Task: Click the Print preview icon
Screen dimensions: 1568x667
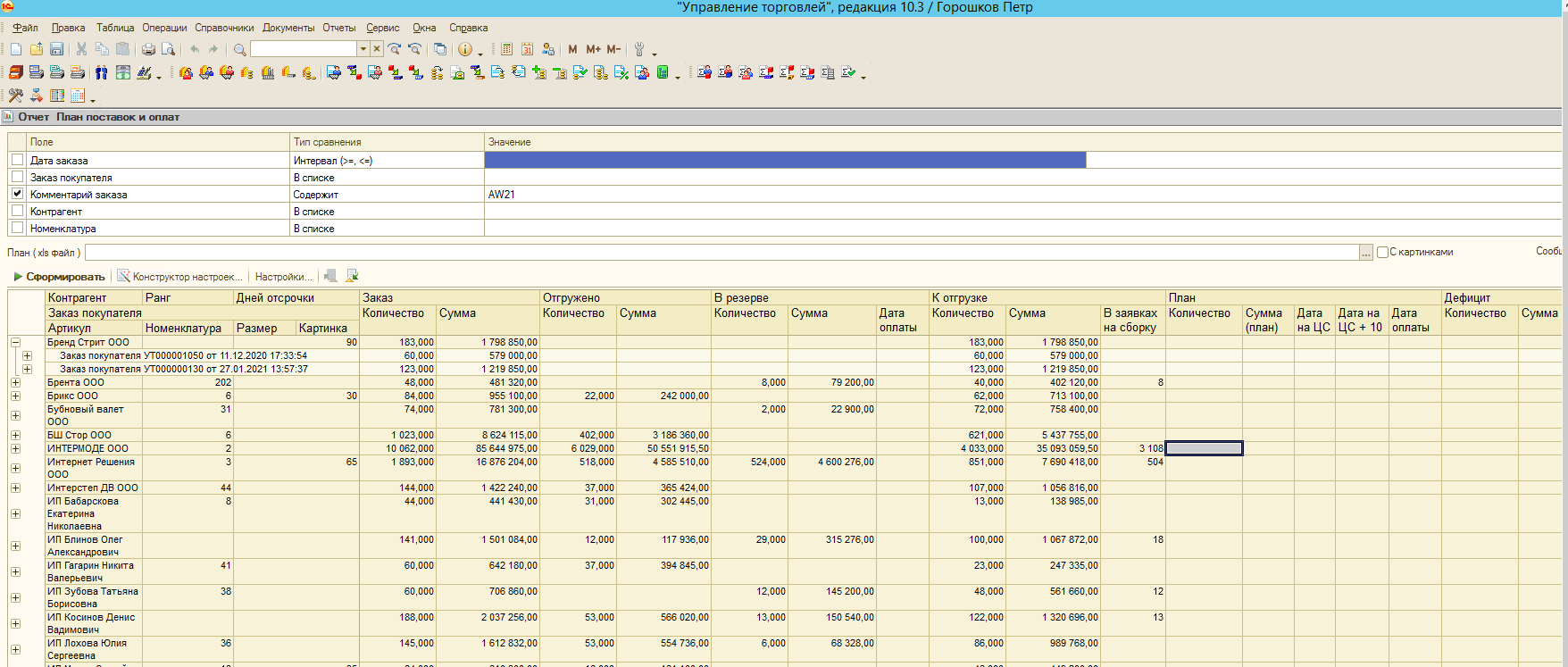Action: click(x=168, y=49)
